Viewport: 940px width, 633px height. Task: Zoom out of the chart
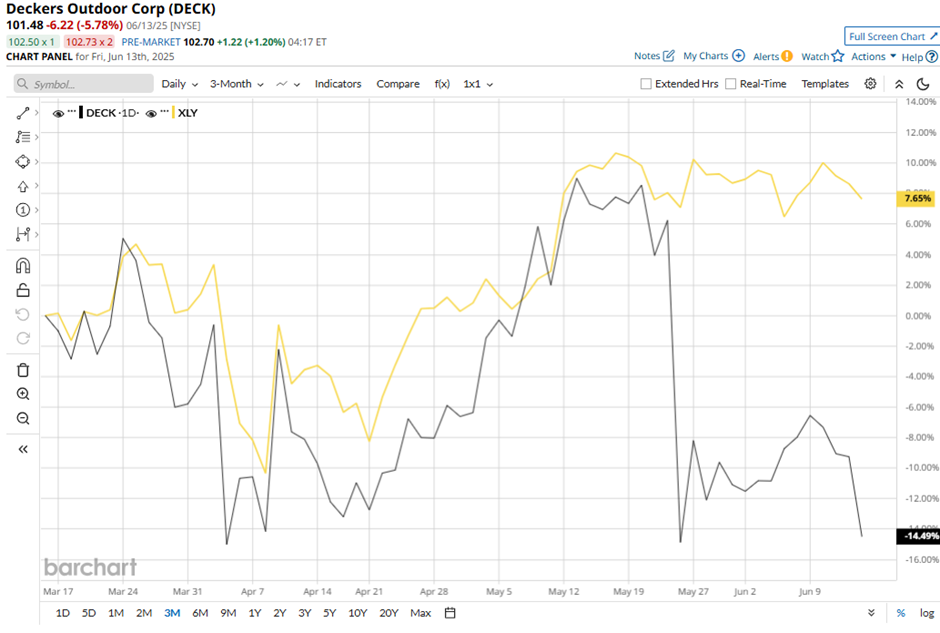click(x=23, y=418)
